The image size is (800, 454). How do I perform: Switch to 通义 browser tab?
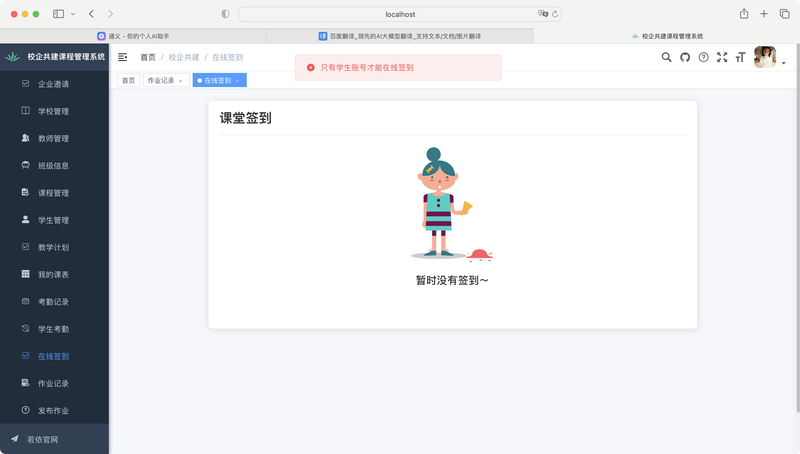(133, 36)
